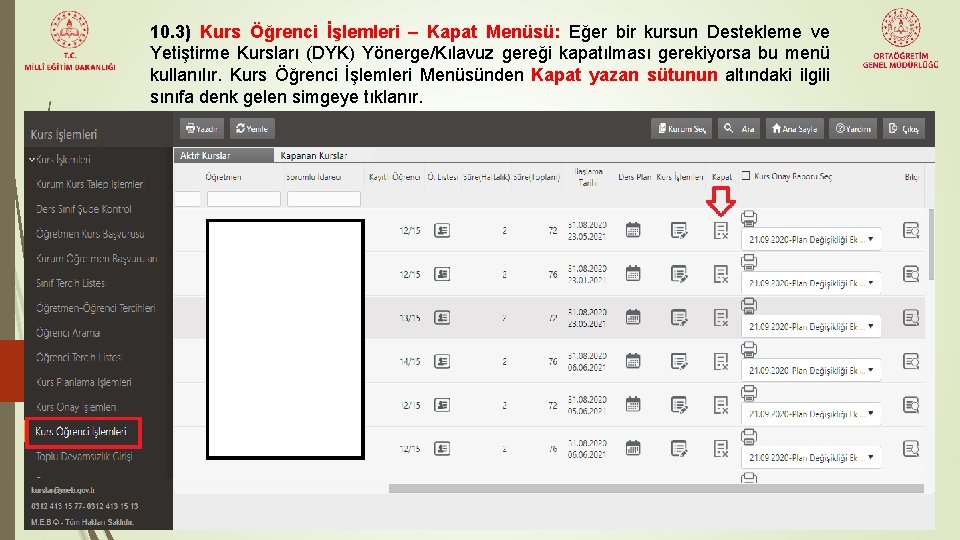Image resolution: width=960 pixels, height=540 pixels.
Task: Open Yardım help button
Action: (x=853, y=129)
